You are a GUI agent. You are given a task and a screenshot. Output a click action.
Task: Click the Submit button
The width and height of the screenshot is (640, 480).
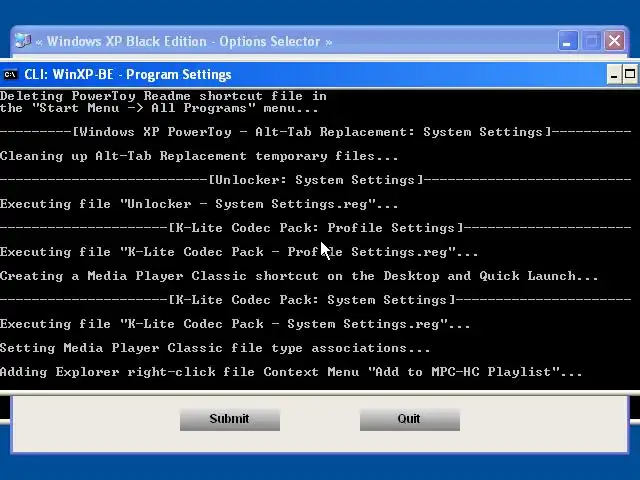point(230,419)
